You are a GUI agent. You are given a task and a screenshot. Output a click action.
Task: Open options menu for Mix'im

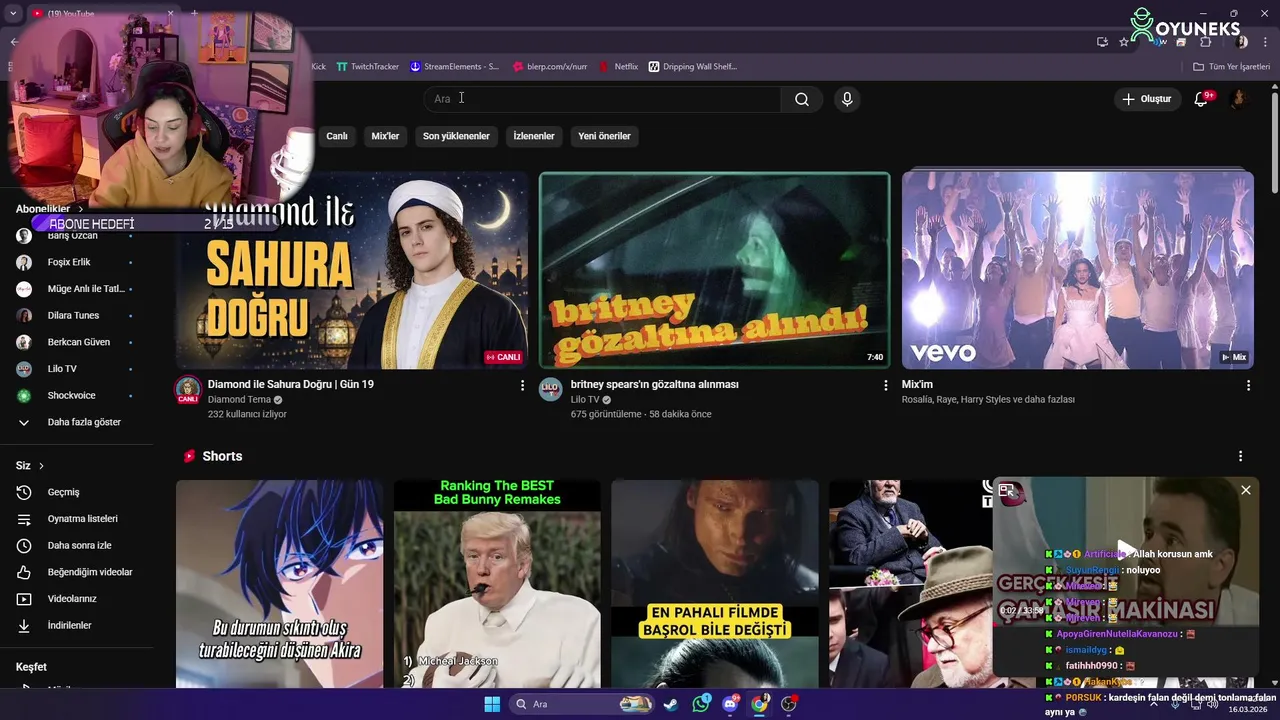pyautogui.click(x=1248, y=385)
